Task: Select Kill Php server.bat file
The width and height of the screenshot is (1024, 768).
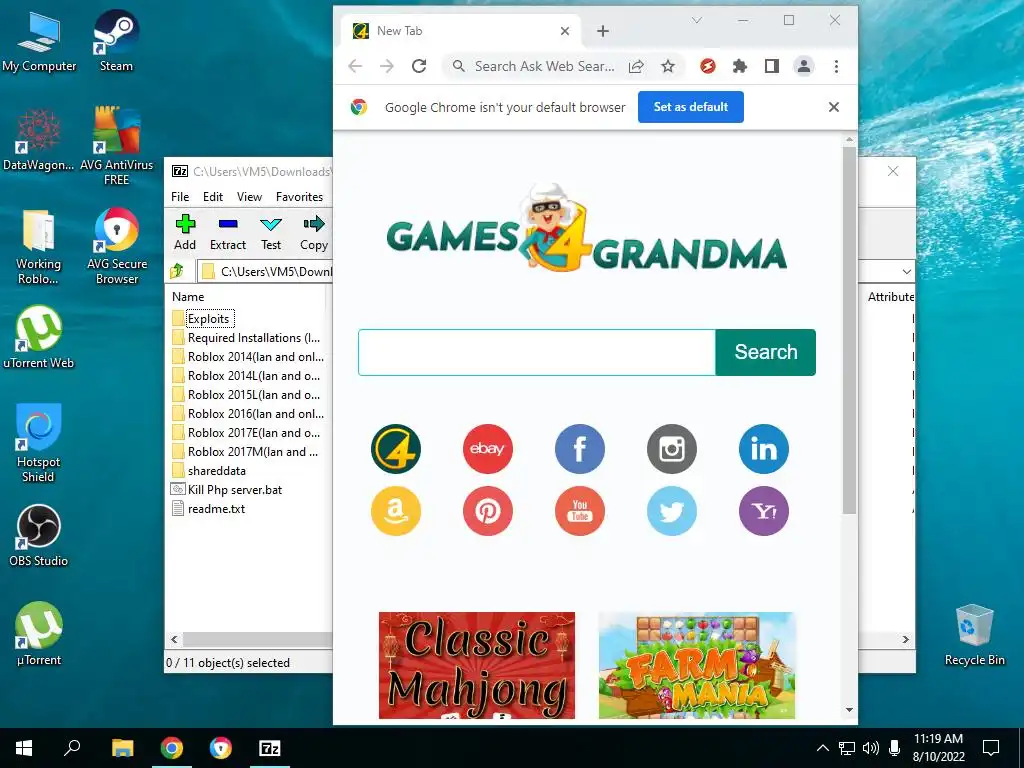Action: tap(235, 490)
